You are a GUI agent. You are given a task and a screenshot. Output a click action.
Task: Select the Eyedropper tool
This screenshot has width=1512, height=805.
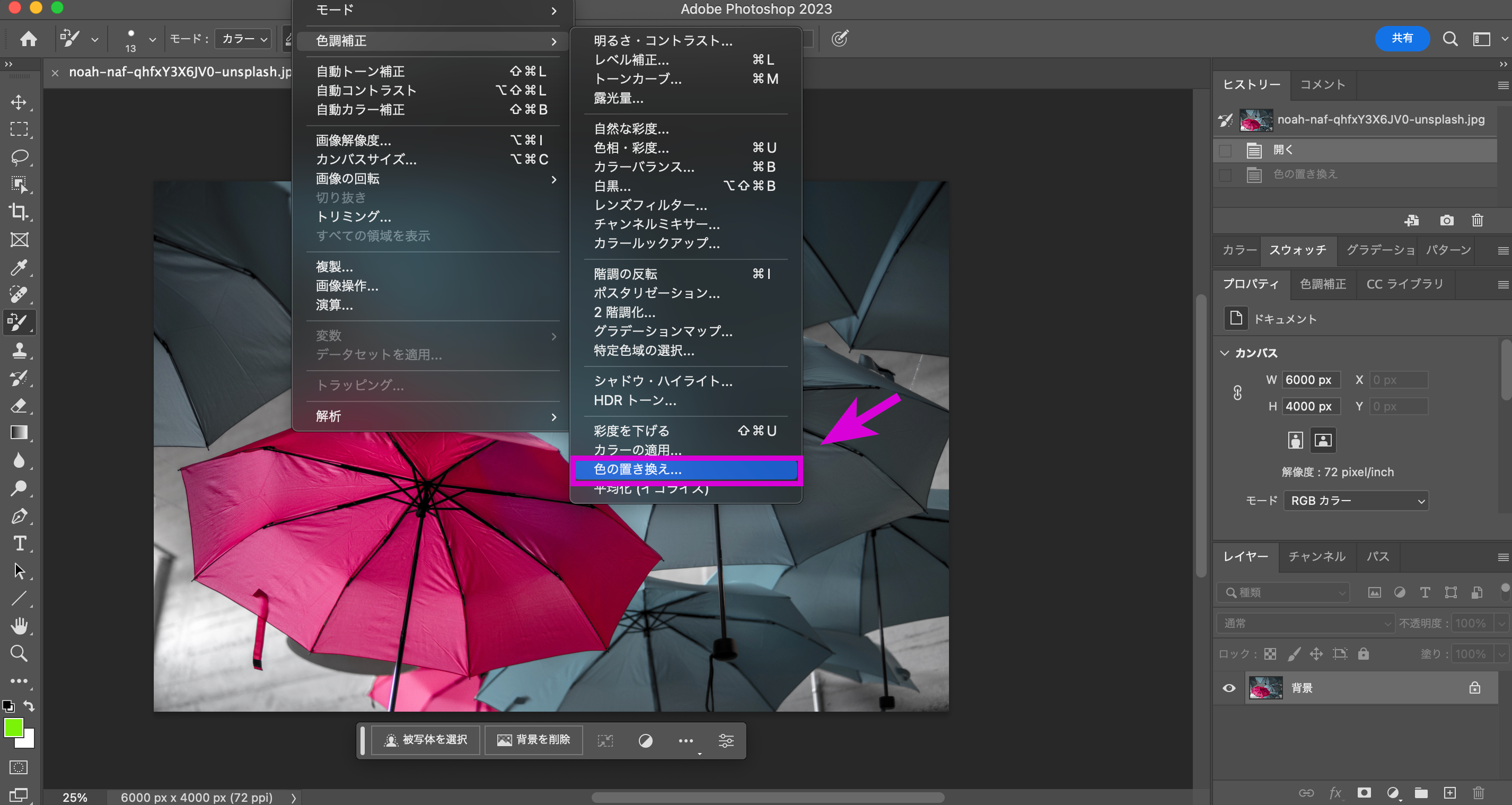click(19, 267)
